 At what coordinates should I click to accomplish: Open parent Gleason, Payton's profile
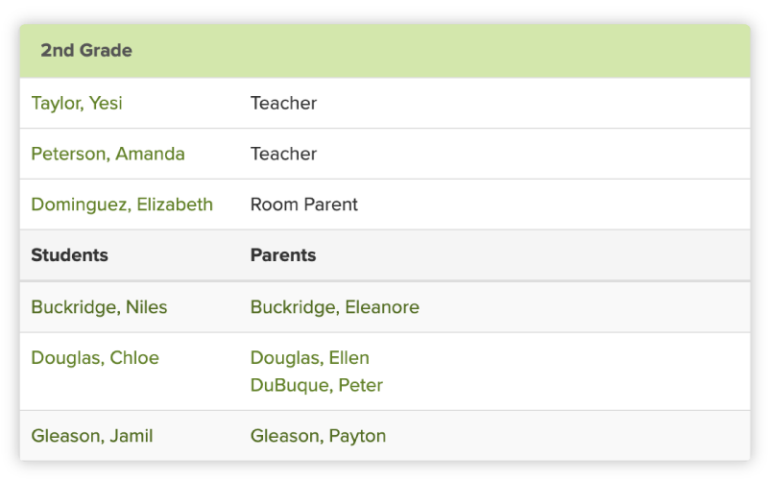point(318,436)
